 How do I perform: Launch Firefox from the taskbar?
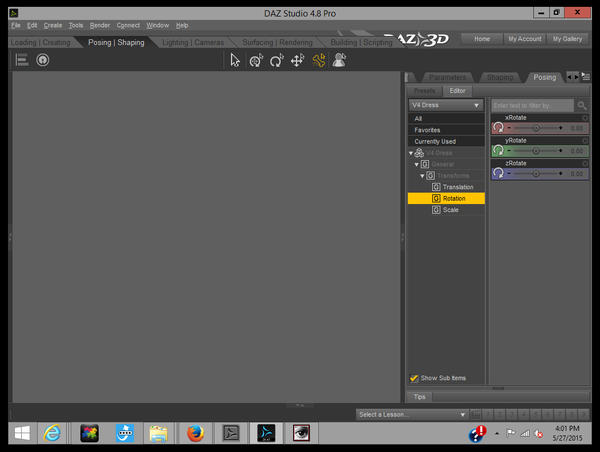(x=195, y=433)
